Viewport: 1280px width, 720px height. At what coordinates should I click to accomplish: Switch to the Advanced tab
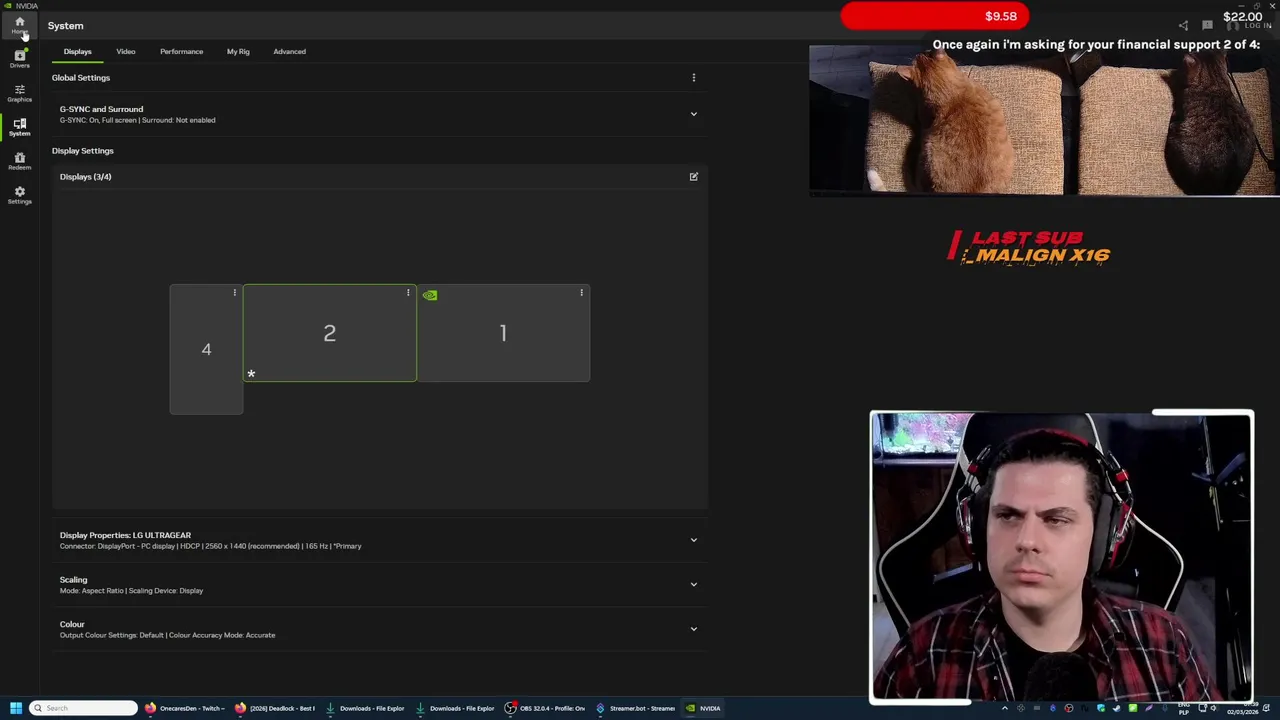(289, 51)
